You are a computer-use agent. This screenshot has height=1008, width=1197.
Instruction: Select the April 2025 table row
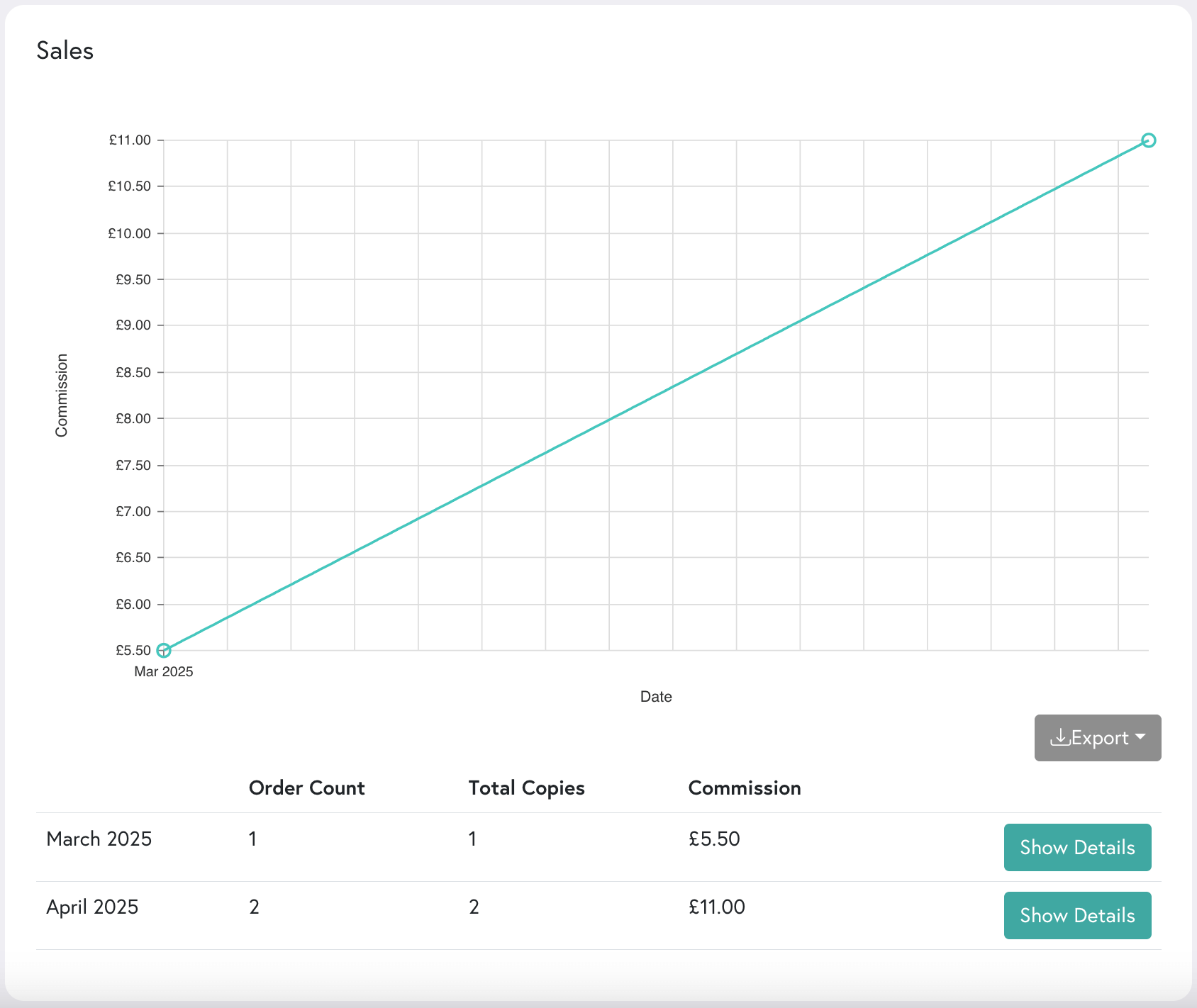92,907
